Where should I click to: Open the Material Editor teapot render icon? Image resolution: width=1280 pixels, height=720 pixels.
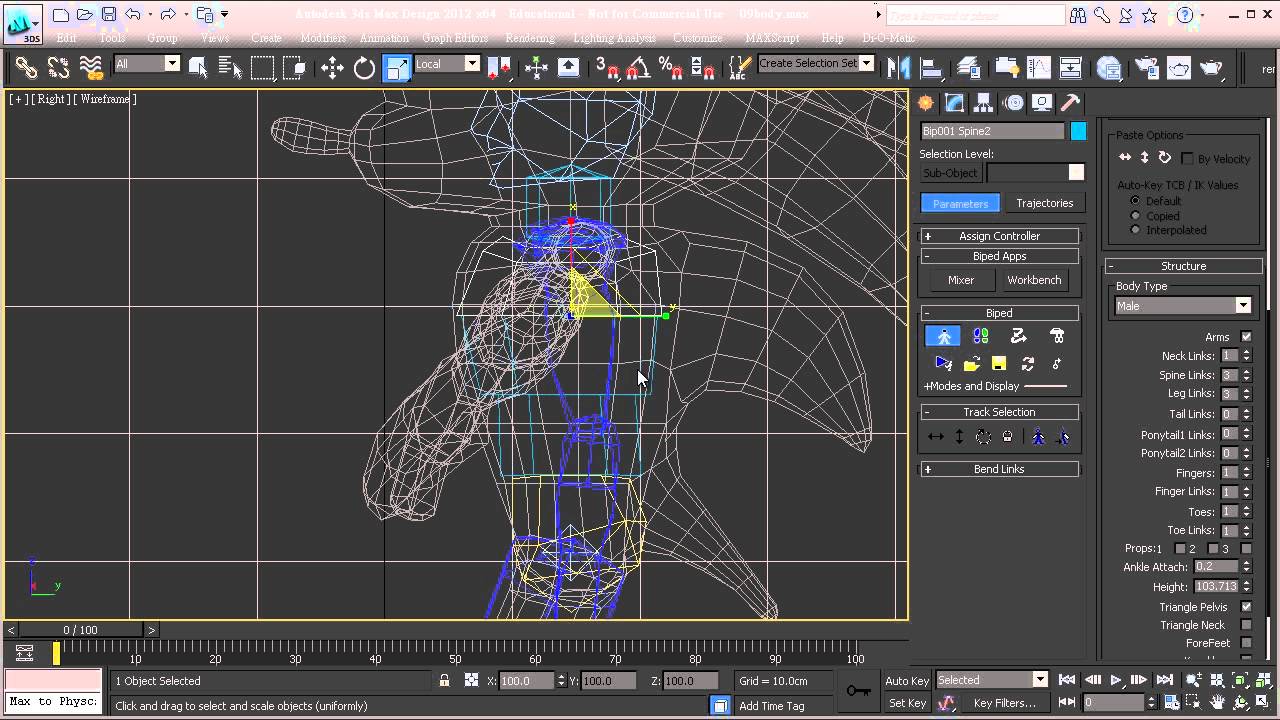click(1211, 68)
